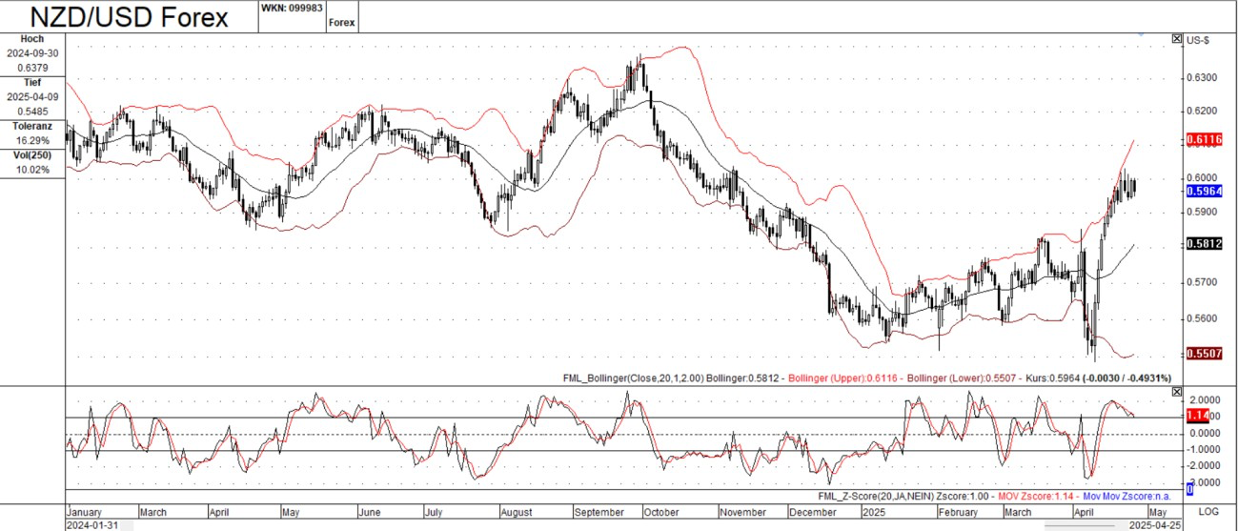Click the US-$ currency axis label

click(x=1197, y=40)
